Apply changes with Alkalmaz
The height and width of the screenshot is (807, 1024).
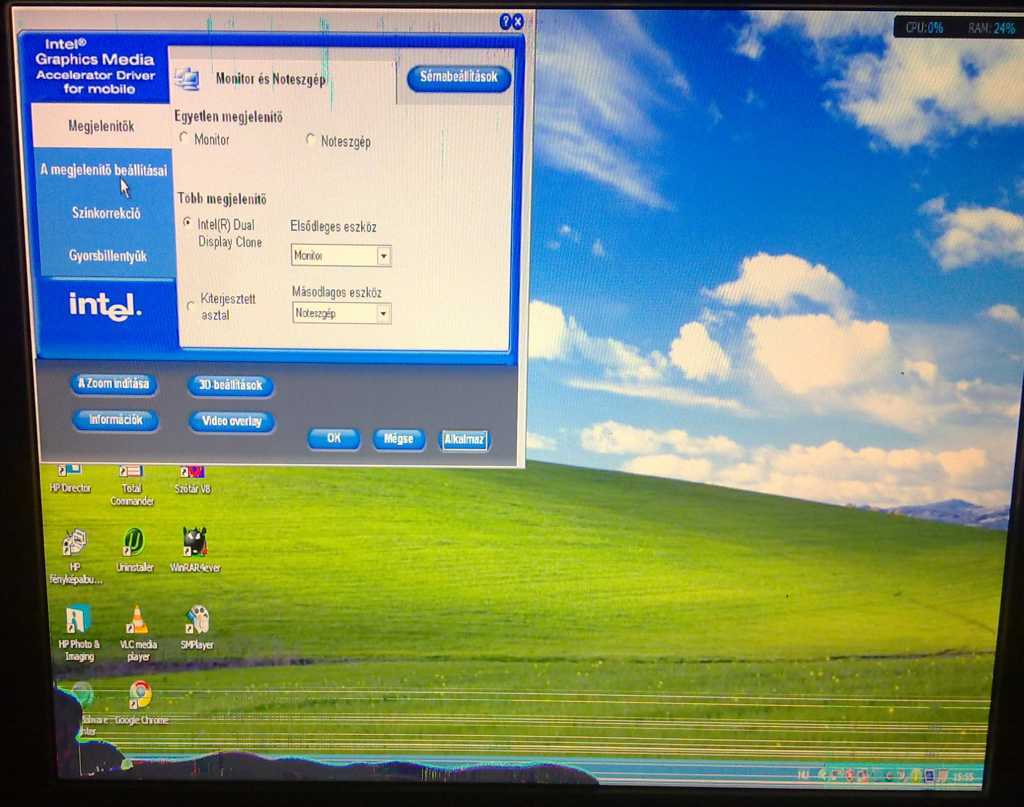[x=464, y=439]
